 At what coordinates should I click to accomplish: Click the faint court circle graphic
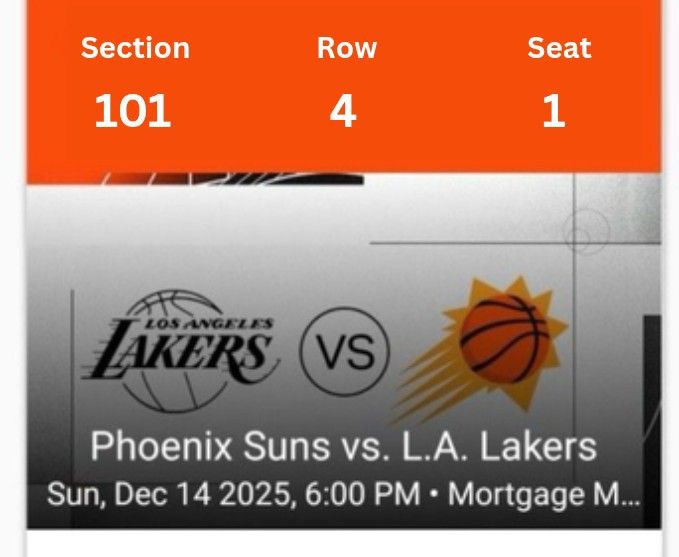pos(585,231)
